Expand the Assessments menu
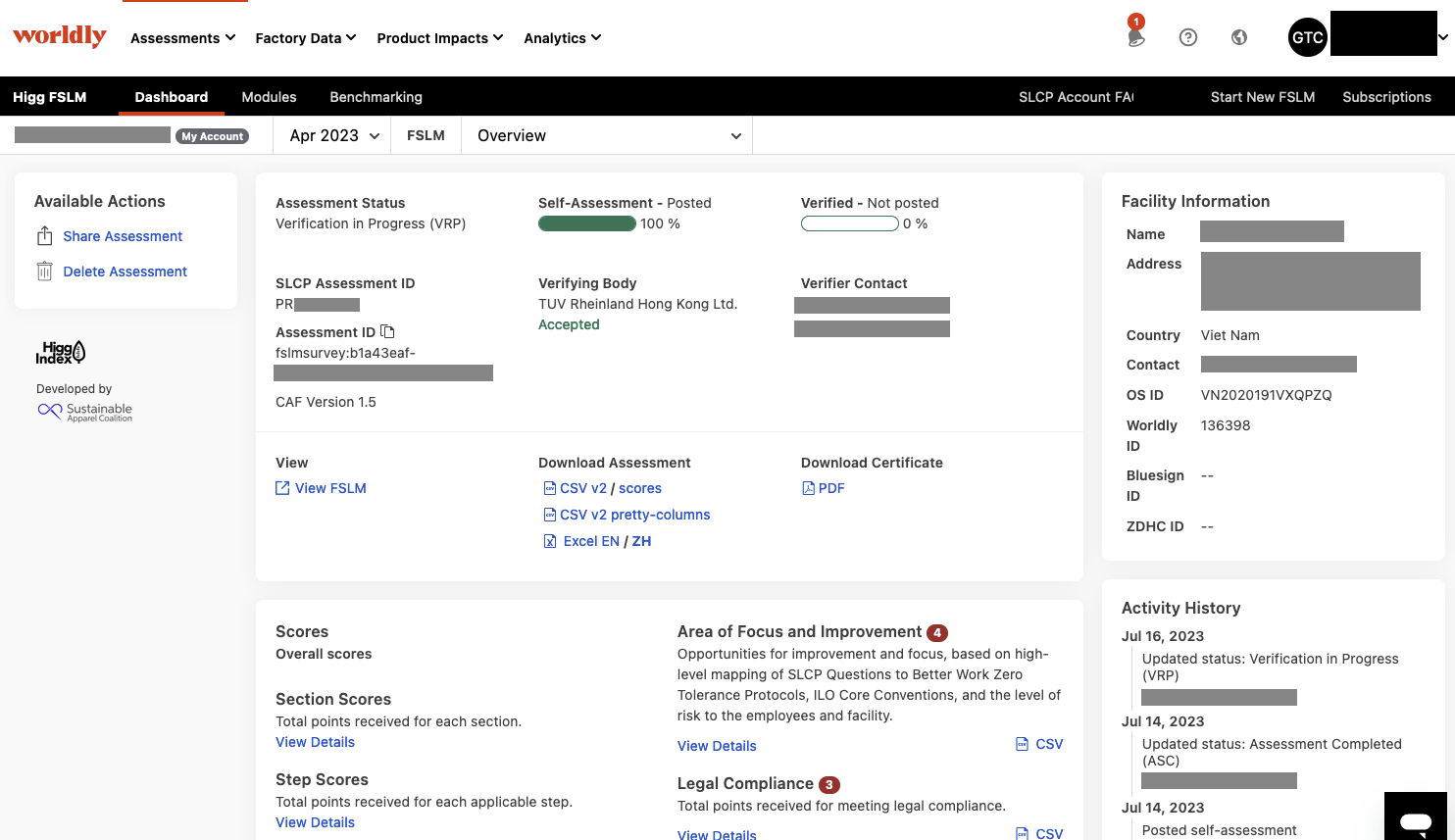 coord(183,38)
